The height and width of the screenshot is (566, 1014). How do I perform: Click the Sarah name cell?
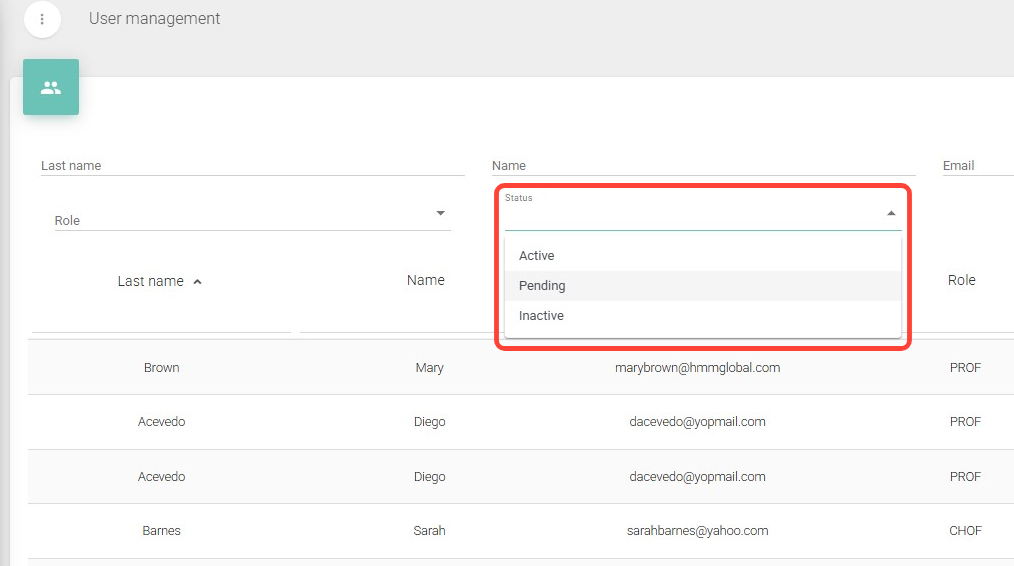[429, 530]
